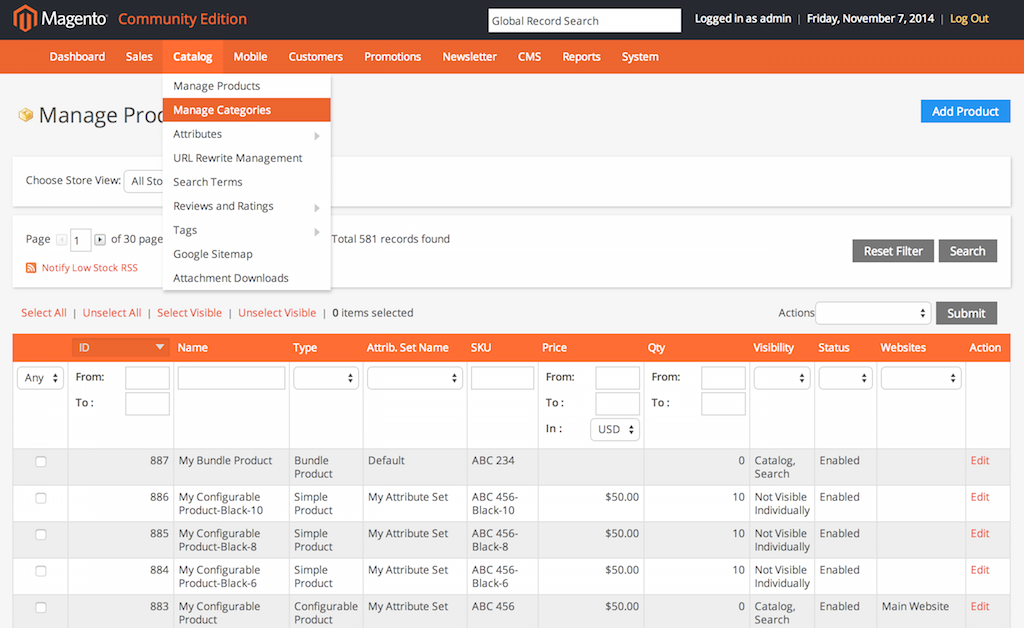Select Search Terms menu item

246,182
